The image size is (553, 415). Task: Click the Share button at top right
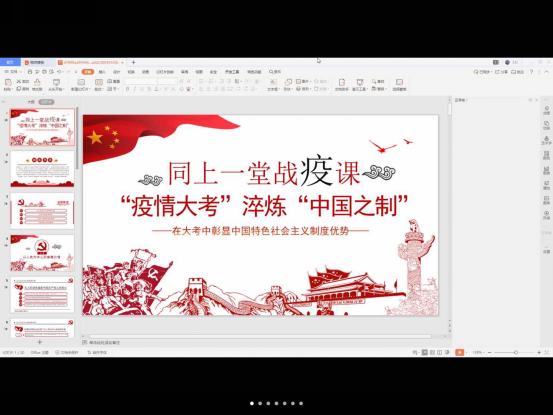point(502,72)
